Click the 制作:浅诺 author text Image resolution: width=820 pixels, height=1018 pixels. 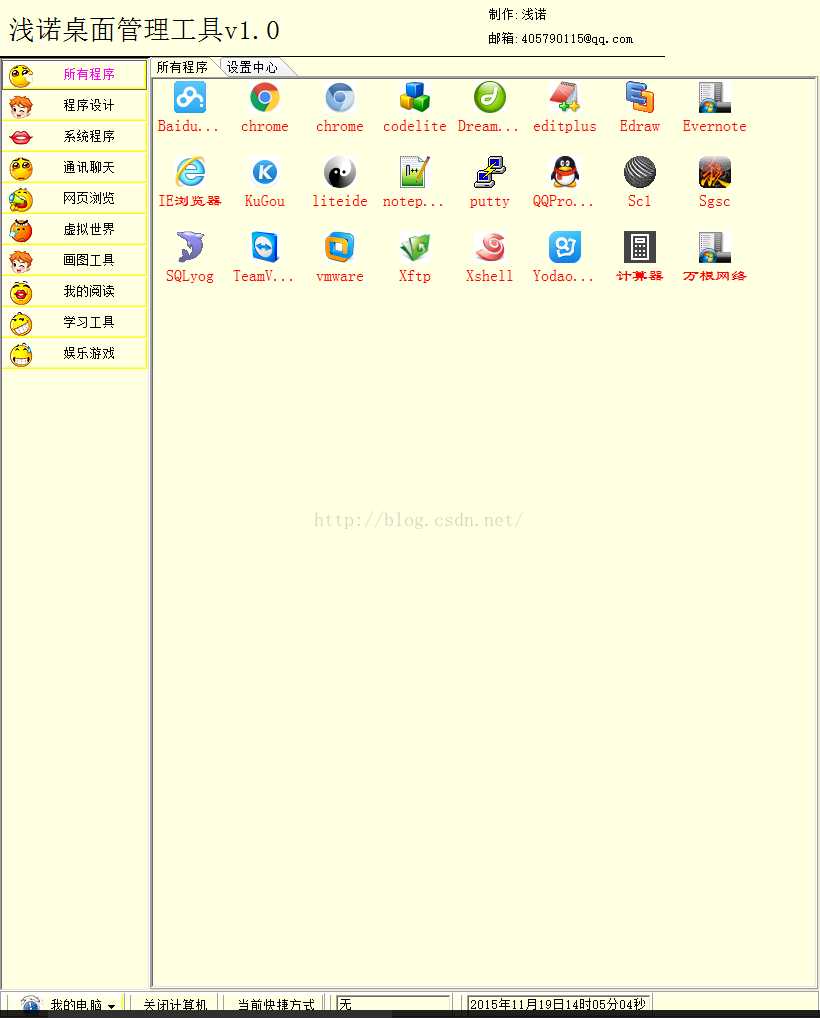click(x=517, y=14)
